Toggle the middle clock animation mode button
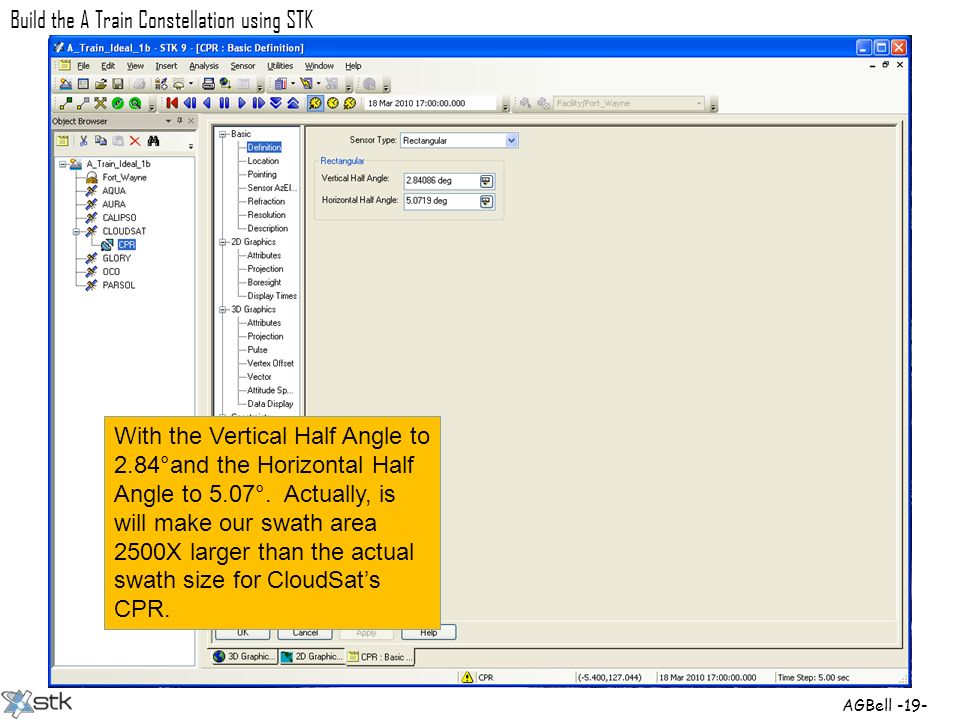Viewport: 960px width, 720px height. click(x=332, y=103)
